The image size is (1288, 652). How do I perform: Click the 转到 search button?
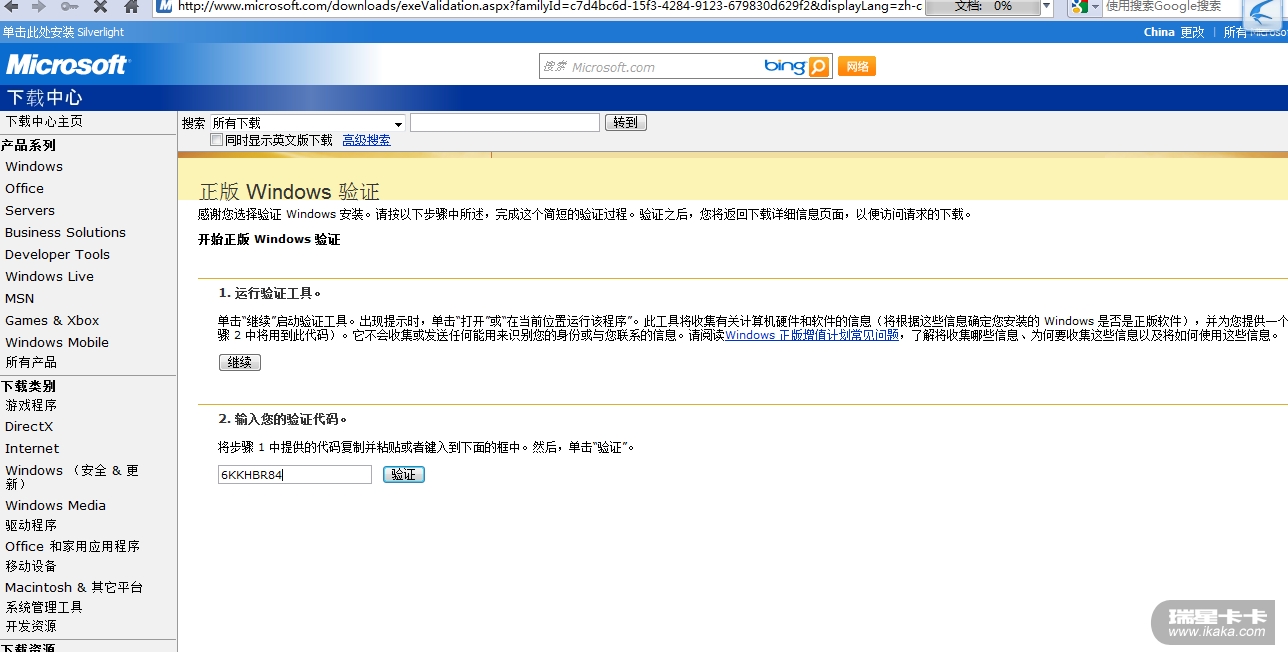click(x=626, y=122)
